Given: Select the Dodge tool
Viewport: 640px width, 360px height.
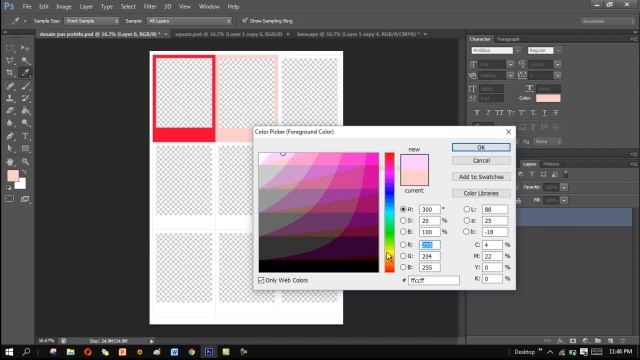Looking at the screenshot, I should coord(25,123).
